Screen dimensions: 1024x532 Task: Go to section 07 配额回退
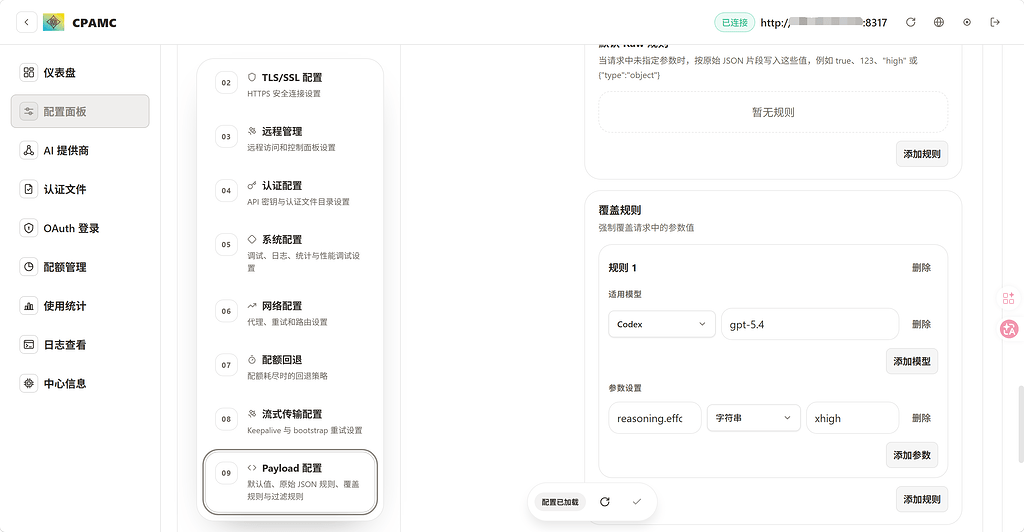pyautogui.click(x=290, y=367)
